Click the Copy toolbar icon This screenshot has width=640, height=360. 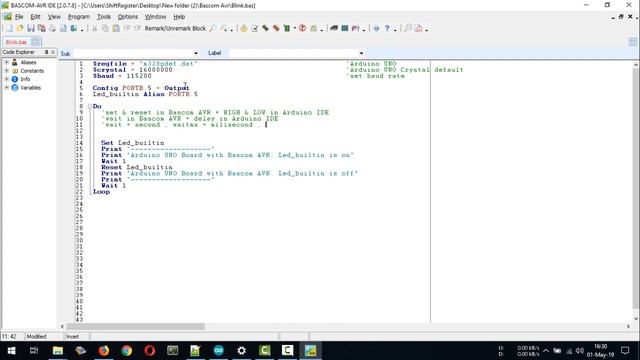click(x=105, y=28)
